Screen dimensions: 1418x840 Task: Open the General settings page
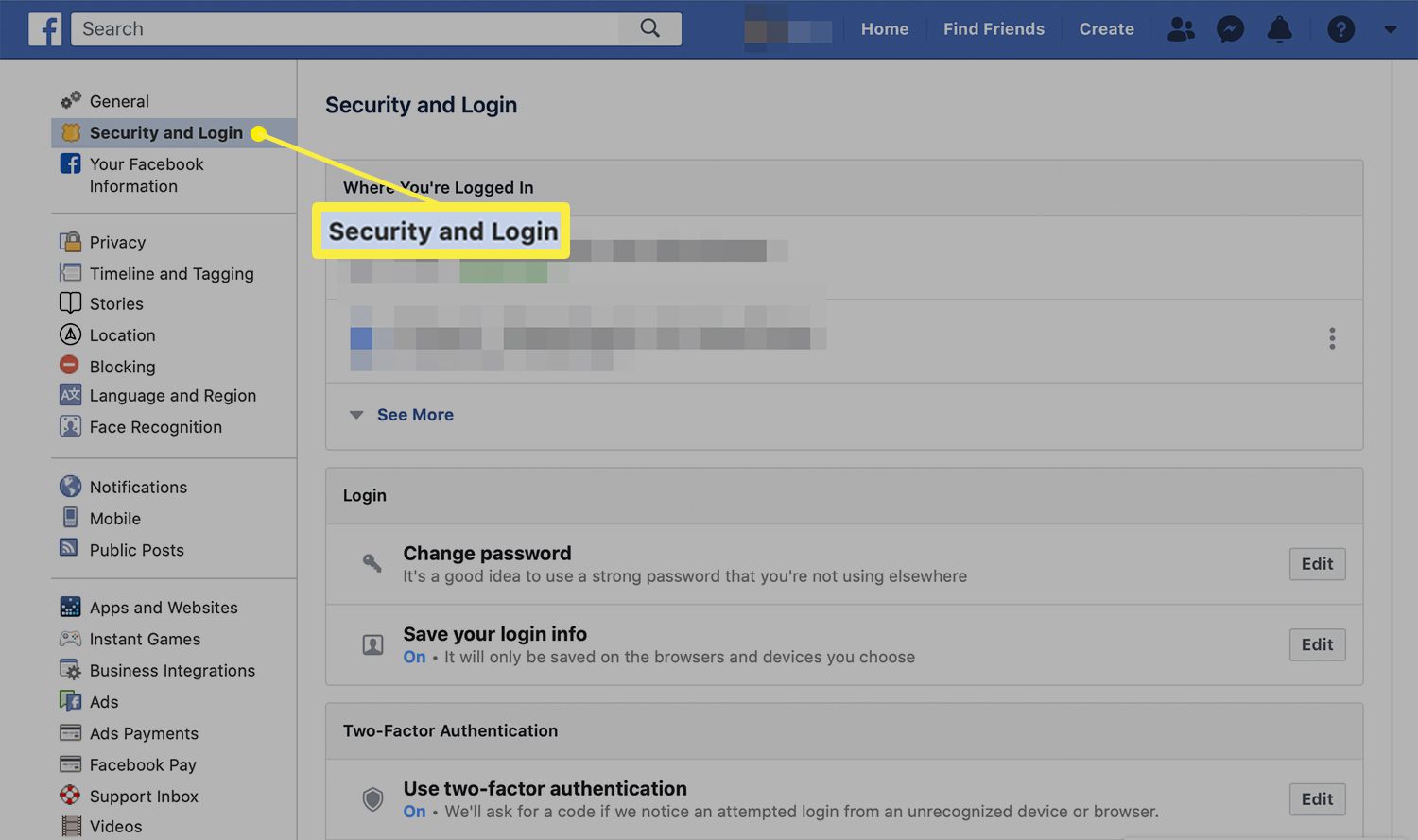coord(119,101)
